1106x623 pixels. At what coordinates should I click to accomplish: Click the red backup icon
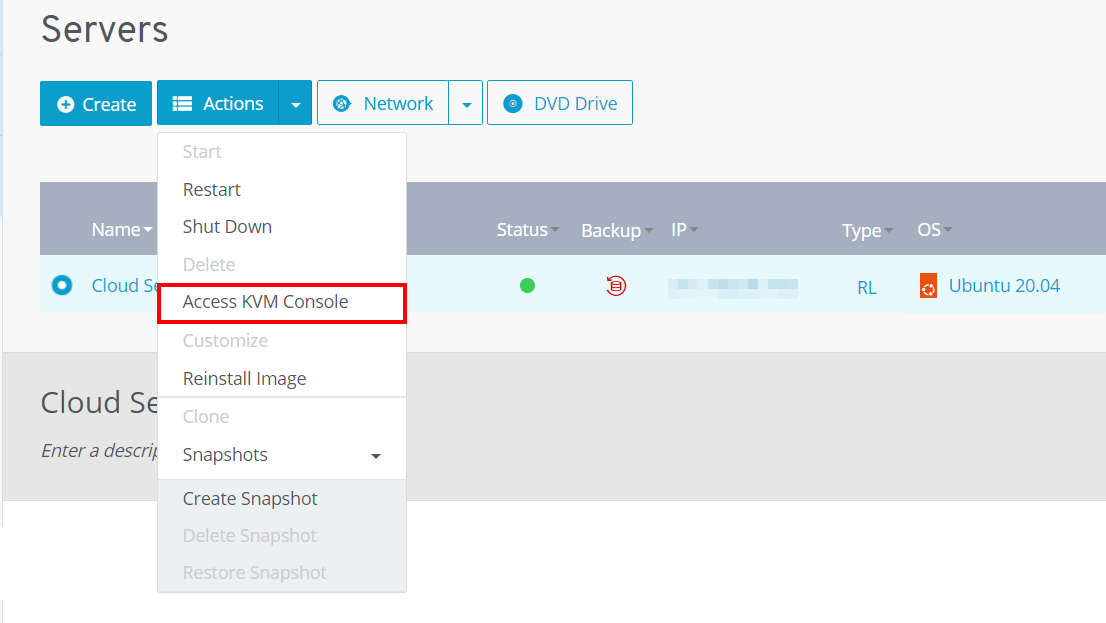616,286
